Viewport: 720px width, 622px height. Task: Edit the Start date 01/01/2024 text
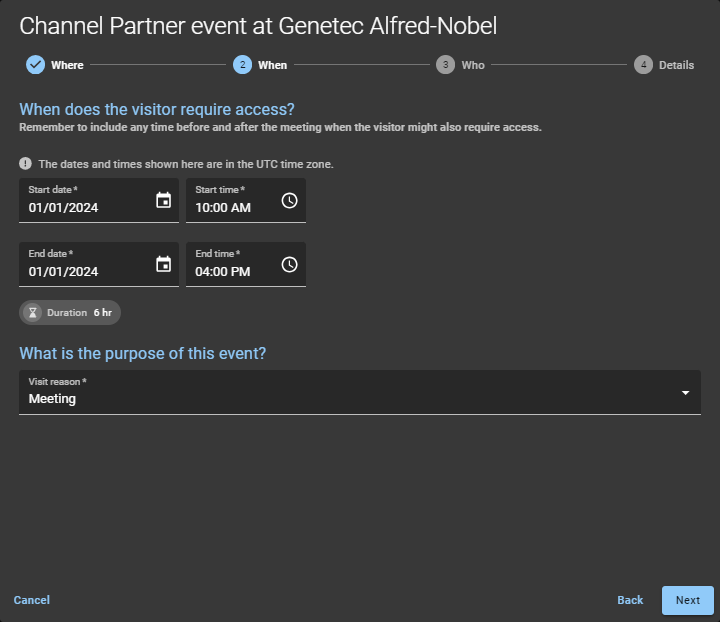(x=63, y=208)
